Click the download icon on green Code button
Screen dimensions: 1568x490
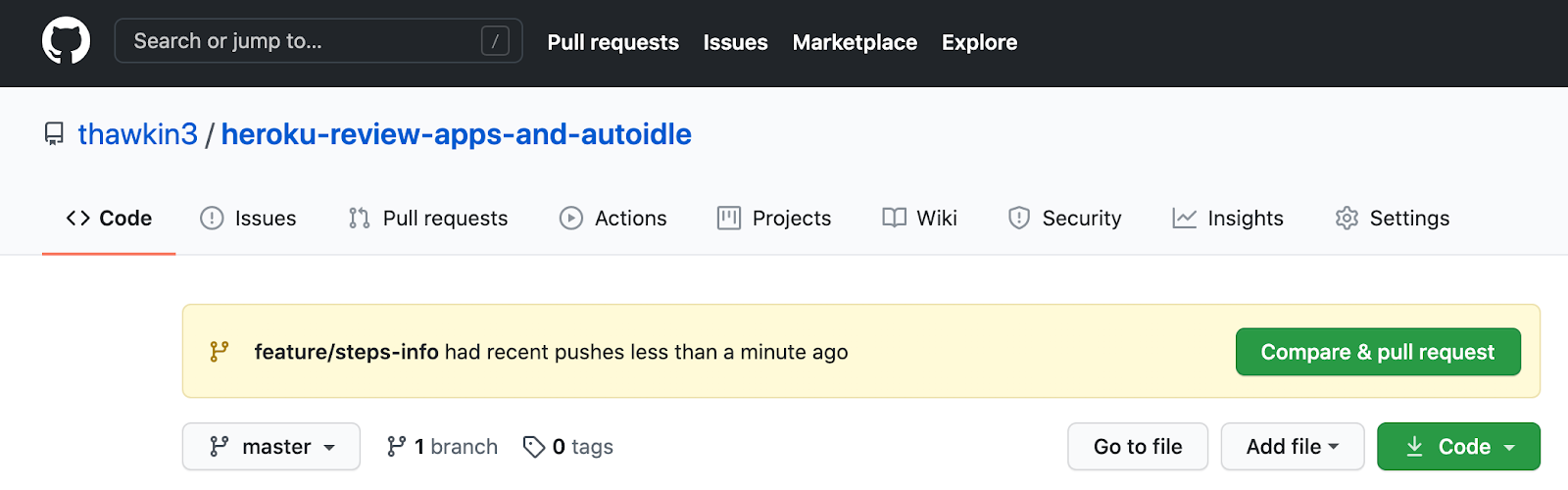[1414, 447]
